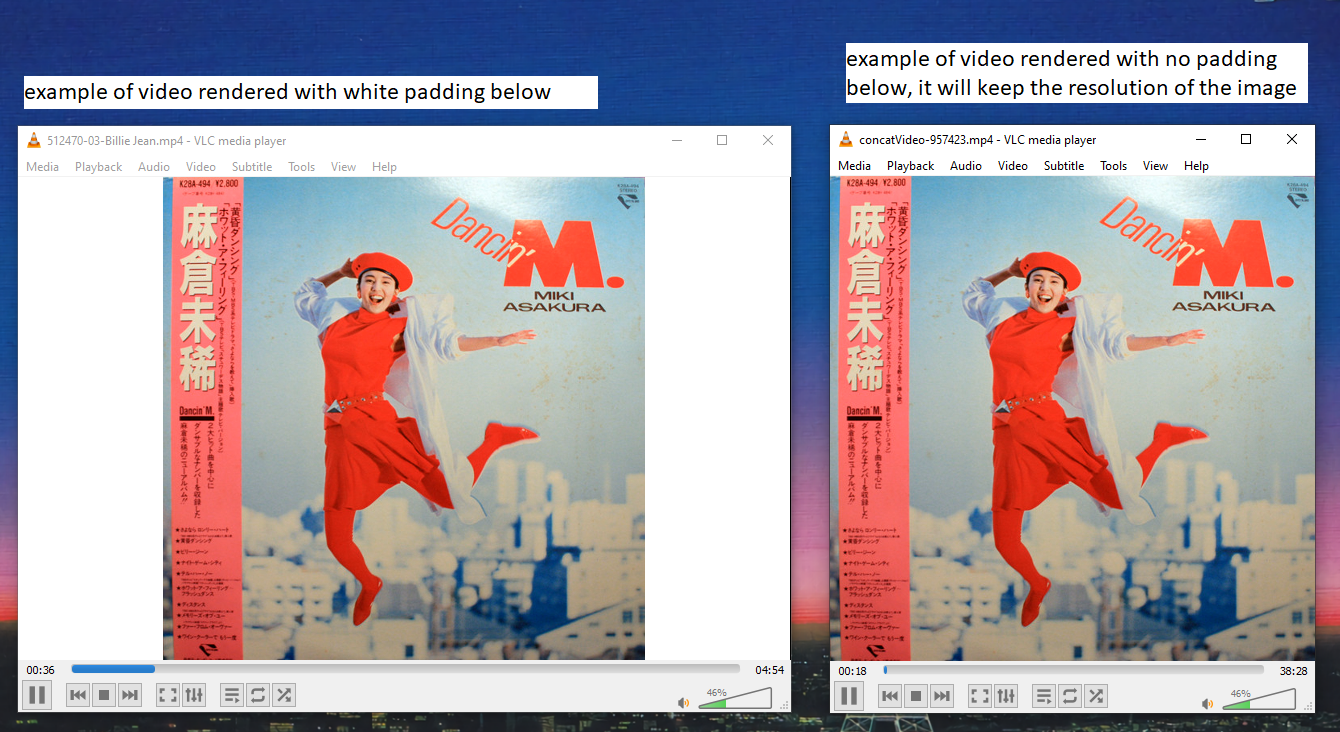Maximize the Billie Jean VLC window
The image size is (1340, 732).
pyautogui.click(x=722, y=141)
